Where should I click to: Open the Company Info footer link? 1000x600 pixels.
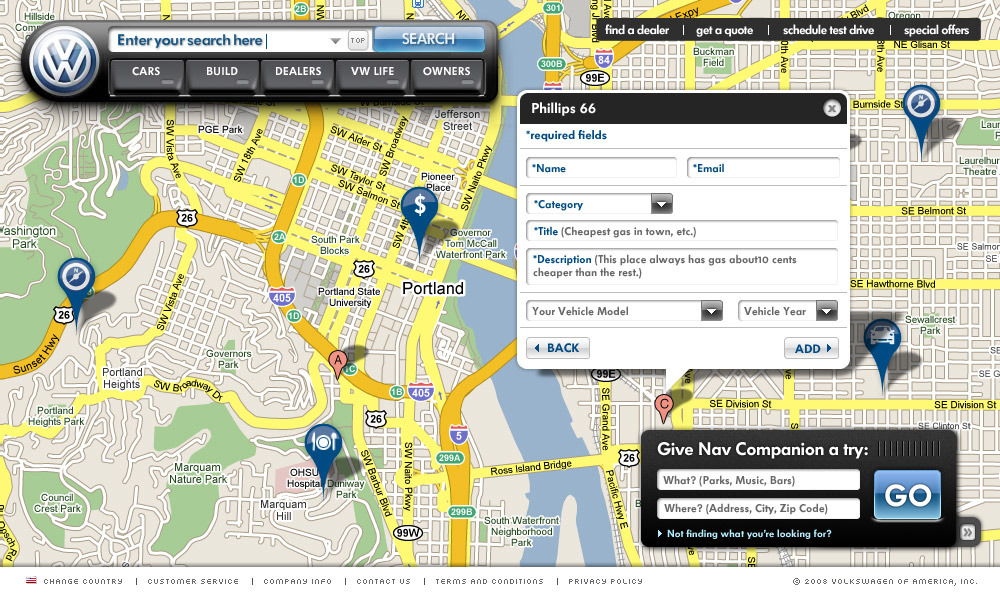[x=298, y=582]
